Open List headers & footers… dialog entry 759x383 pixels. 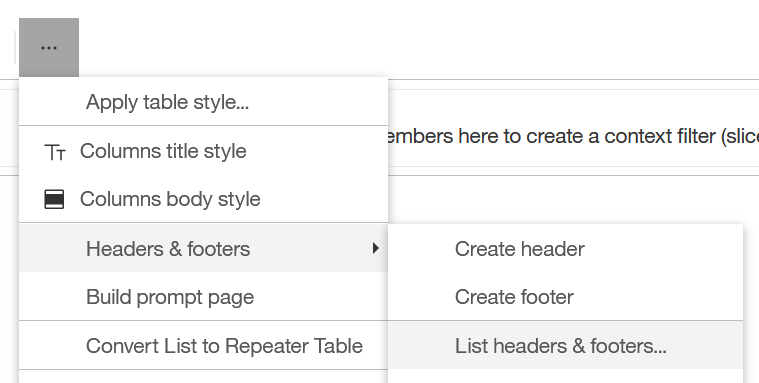pyautogui.click(x=565, y=346)
